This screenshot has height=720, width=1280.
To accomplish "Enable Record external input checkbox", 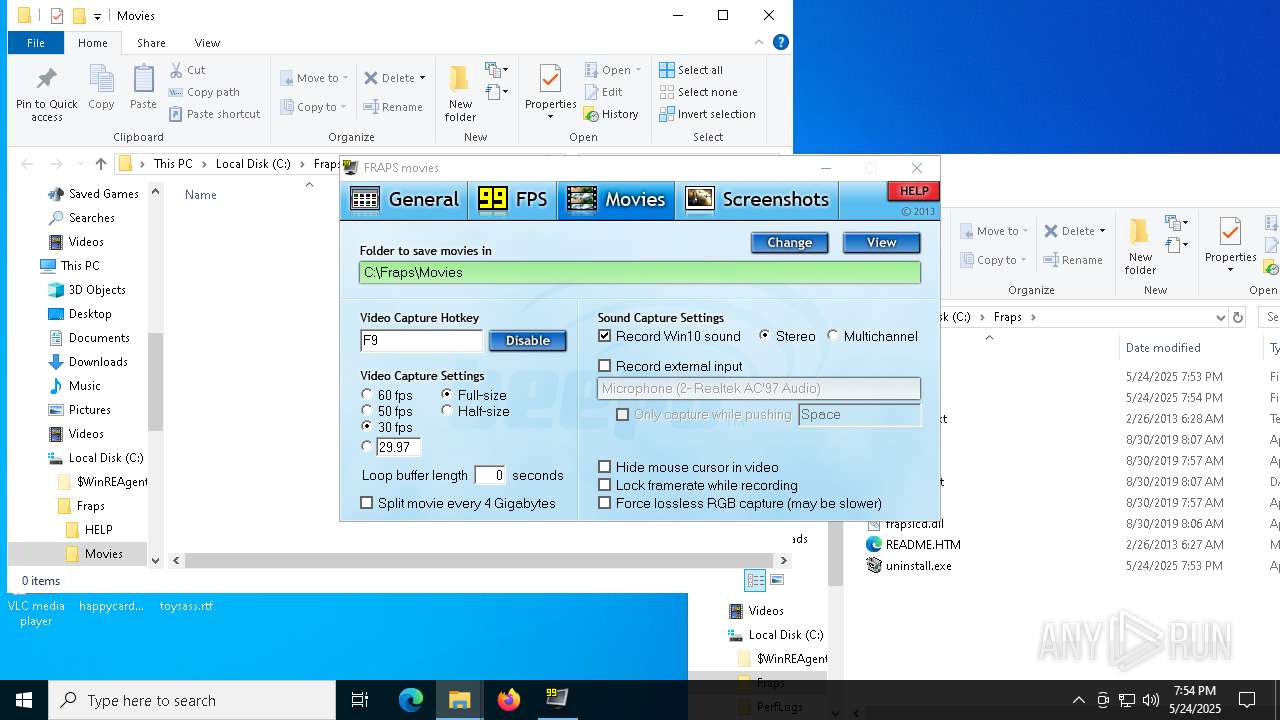I will [x=604, y=366].
